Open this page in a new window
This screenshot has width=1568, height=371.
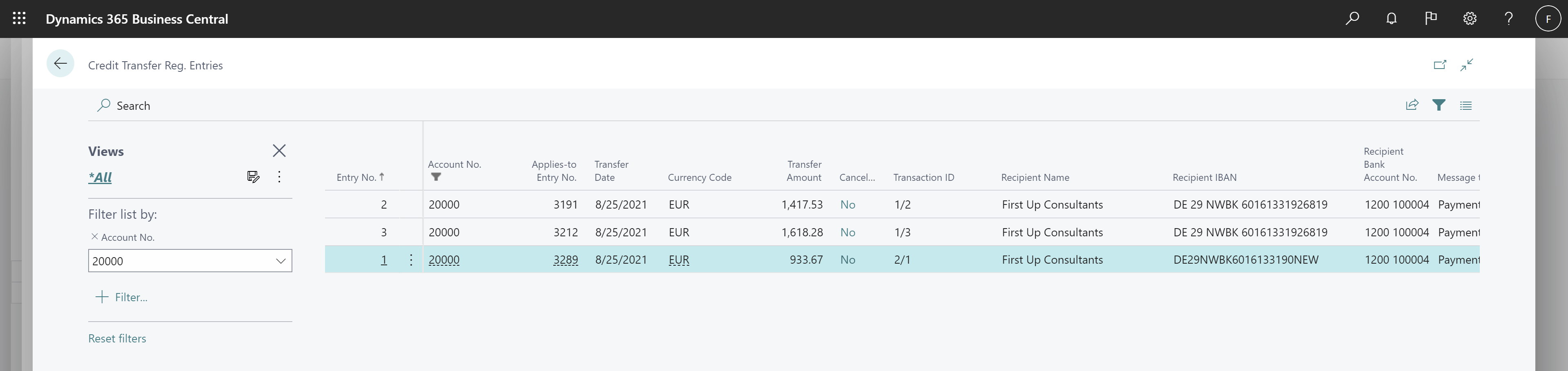[1439, 65]
